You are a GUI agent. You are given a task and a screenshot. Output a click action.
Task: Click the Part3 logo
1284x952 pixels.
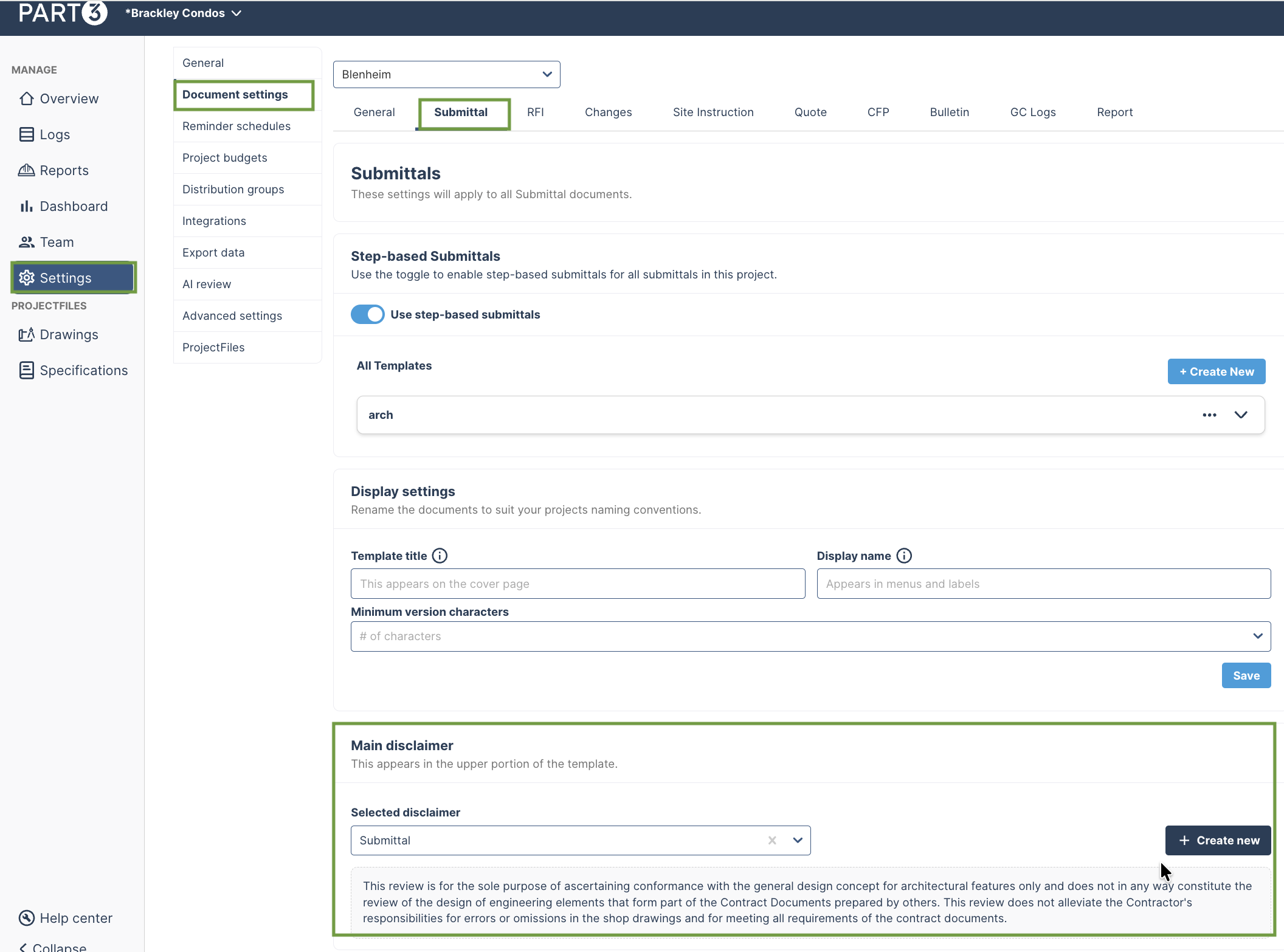pyautogui.click(x=63, y=13)
